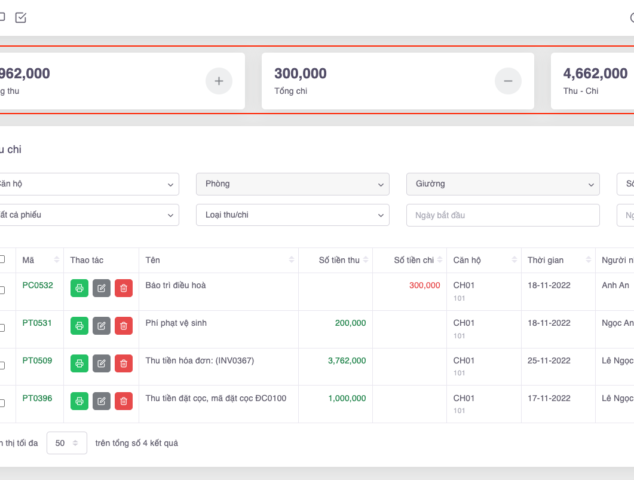
Task: Click the Ngày bắt đầu date field
Action: click(x=502, y=215)
